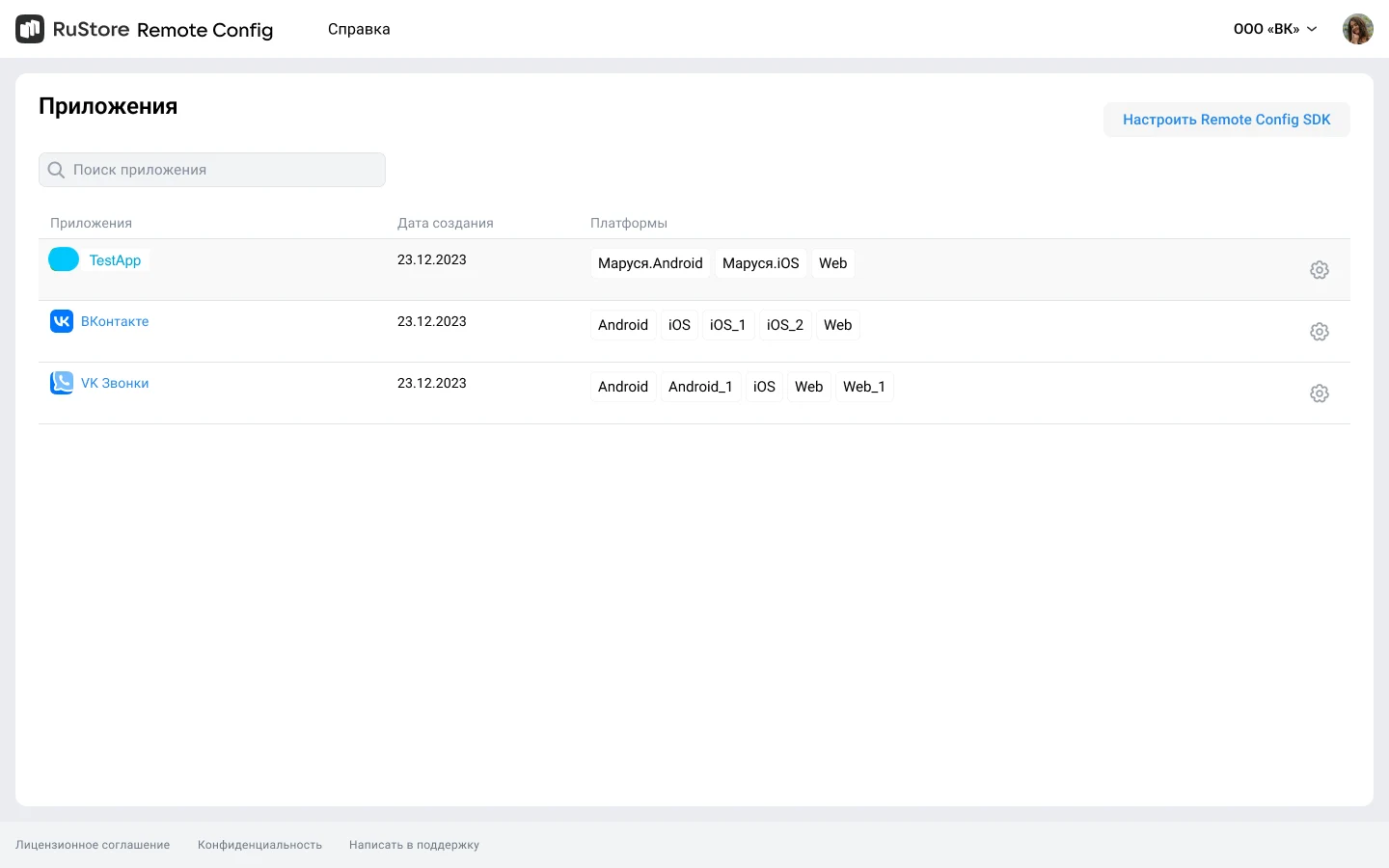The width and height of the screenshot is (1389, 868).
Task: Open Лицензионное соглашение footer link
Action: pyautogui.click(x=93, y=845)
